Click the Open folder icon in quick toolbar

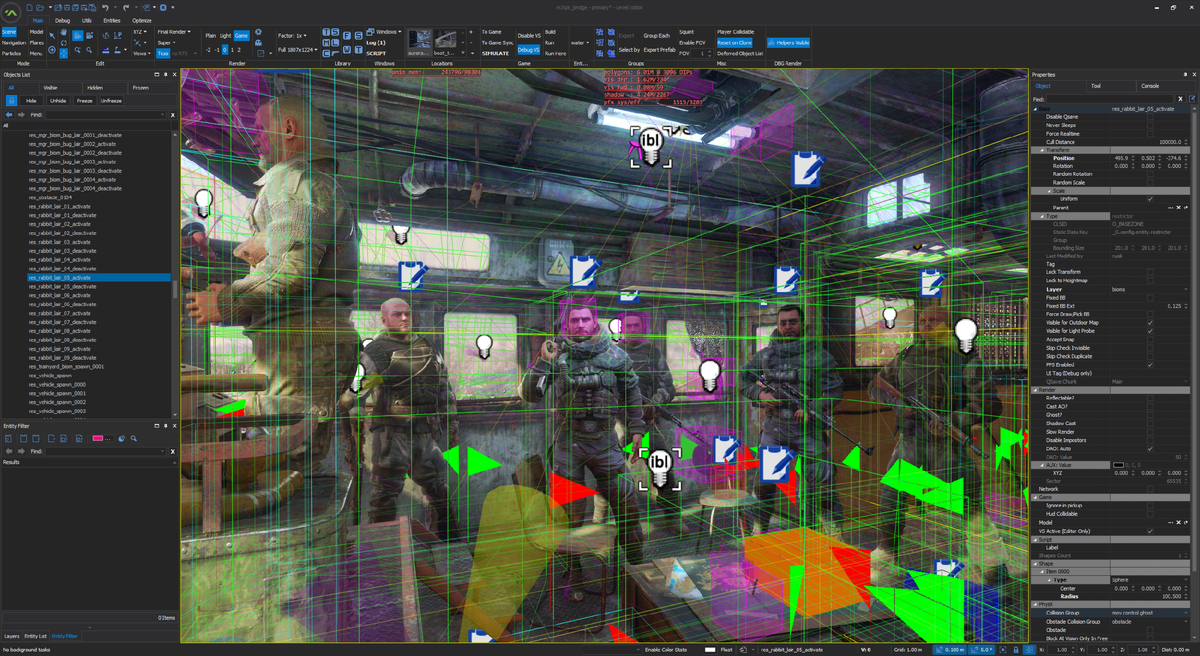40,7
